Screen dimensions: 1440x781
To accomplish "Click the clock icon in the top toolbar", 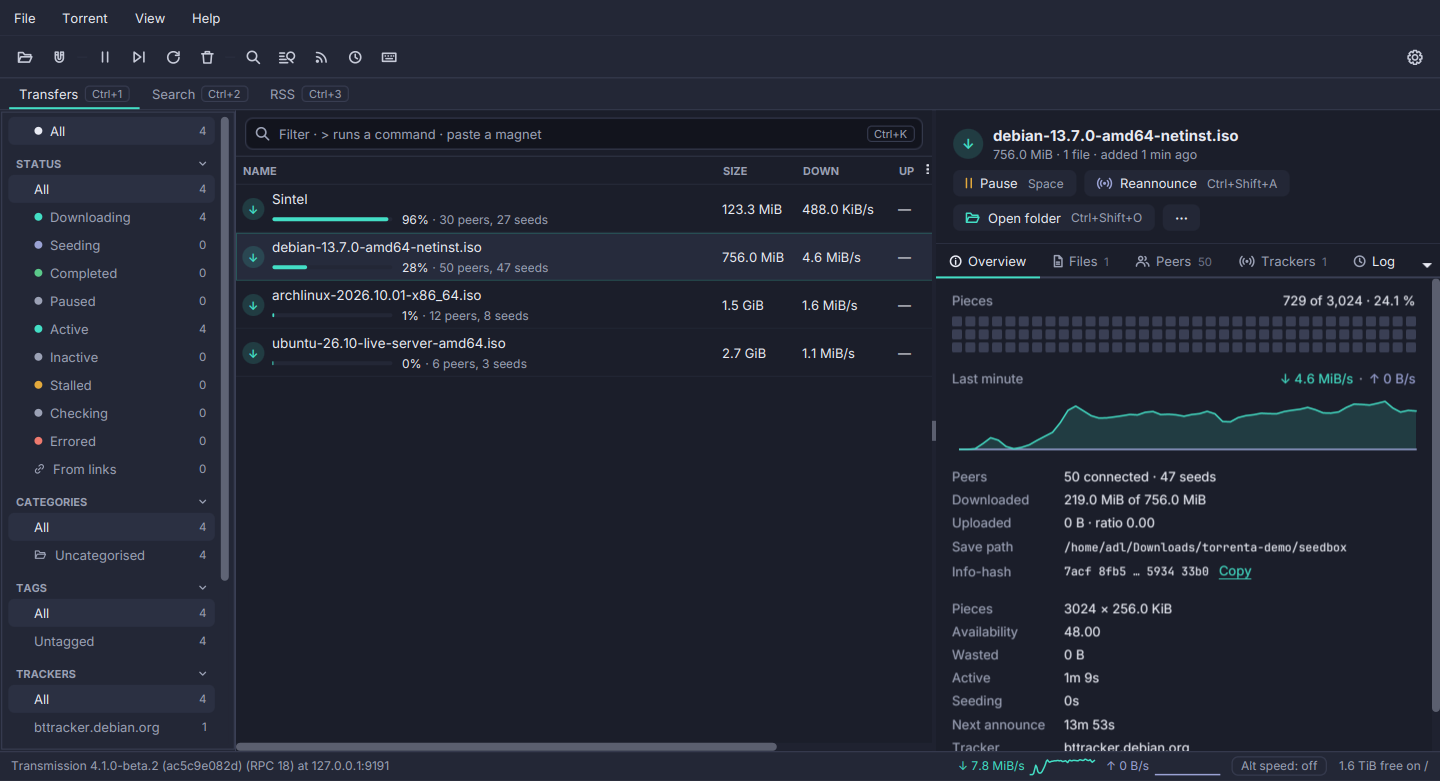I will [x=355, y=58].
